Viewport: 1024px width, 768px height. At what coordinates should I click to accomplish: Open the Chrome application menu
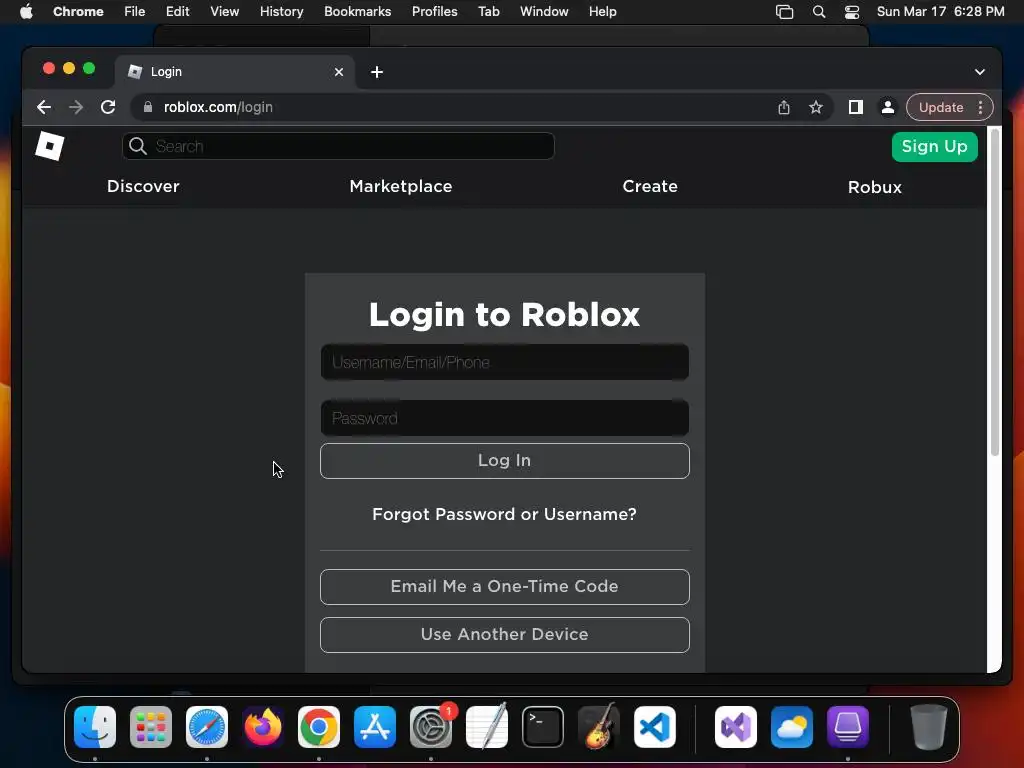coord(78,12)
